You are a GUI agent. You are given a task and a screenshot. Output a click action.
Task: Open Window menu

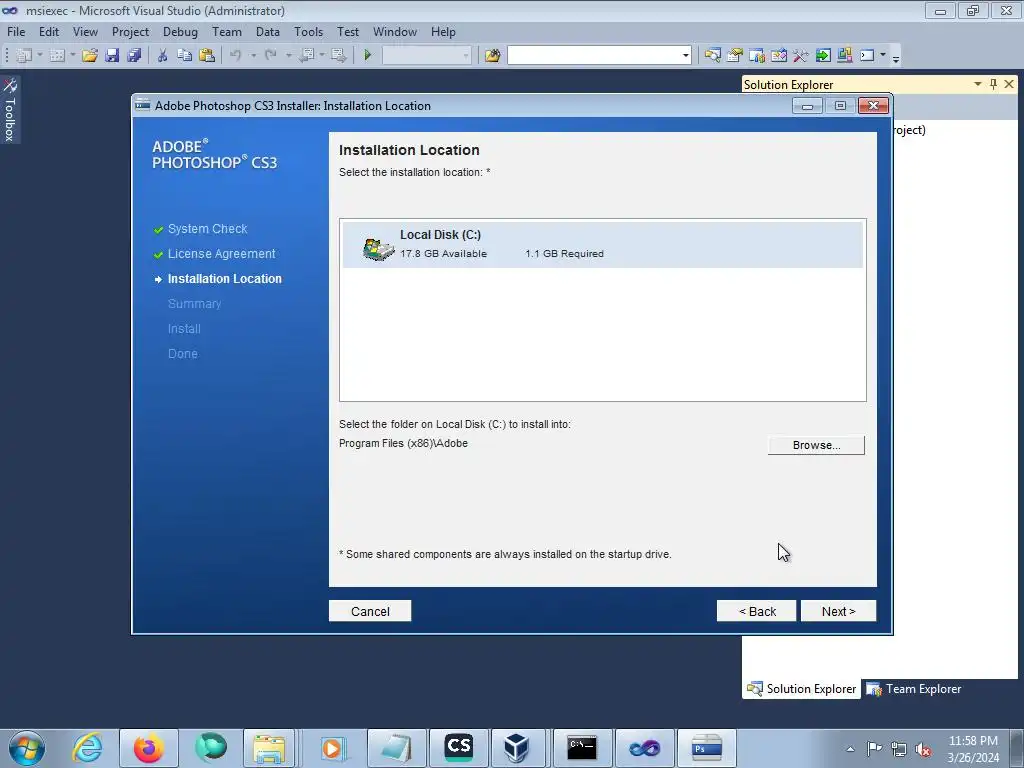394,31
